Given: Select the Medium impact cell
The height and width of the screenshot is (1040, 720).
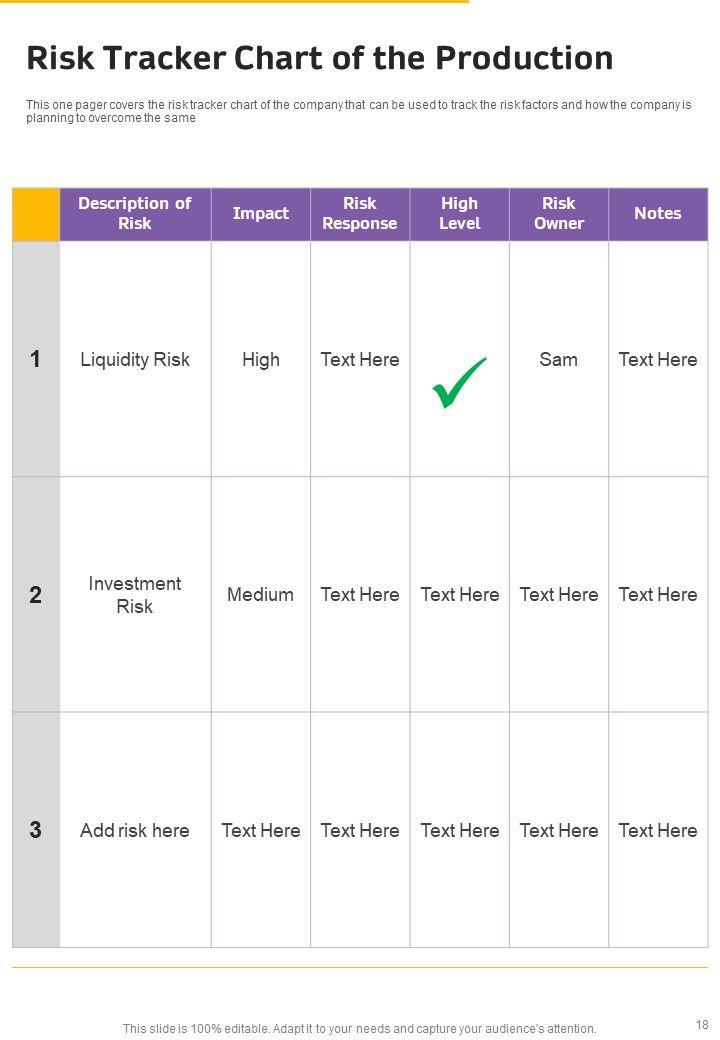Looking at the screenshot, I should [x=260, y=595].
